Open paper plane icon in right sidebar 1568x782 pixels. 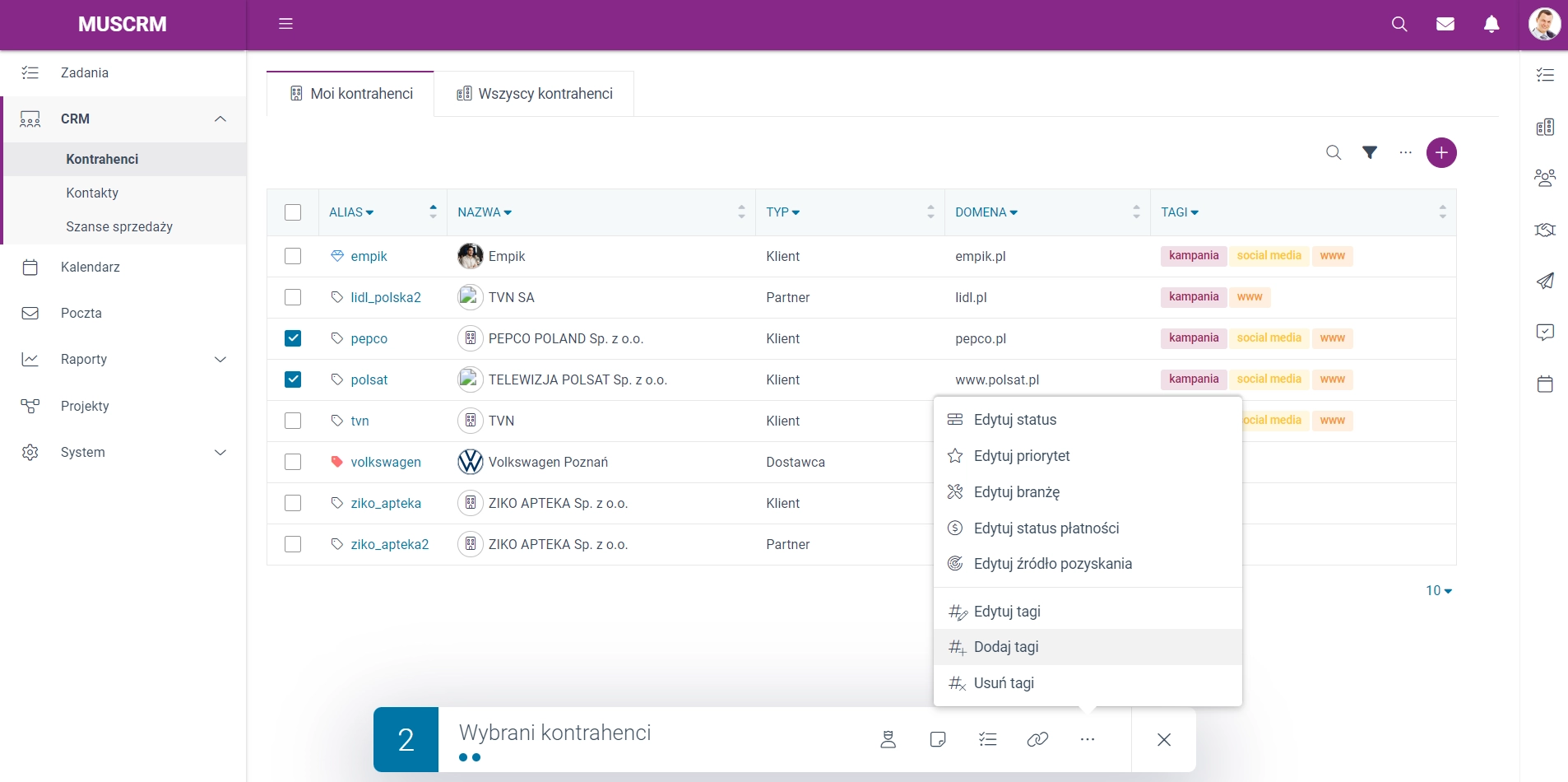coord(1545,281)
